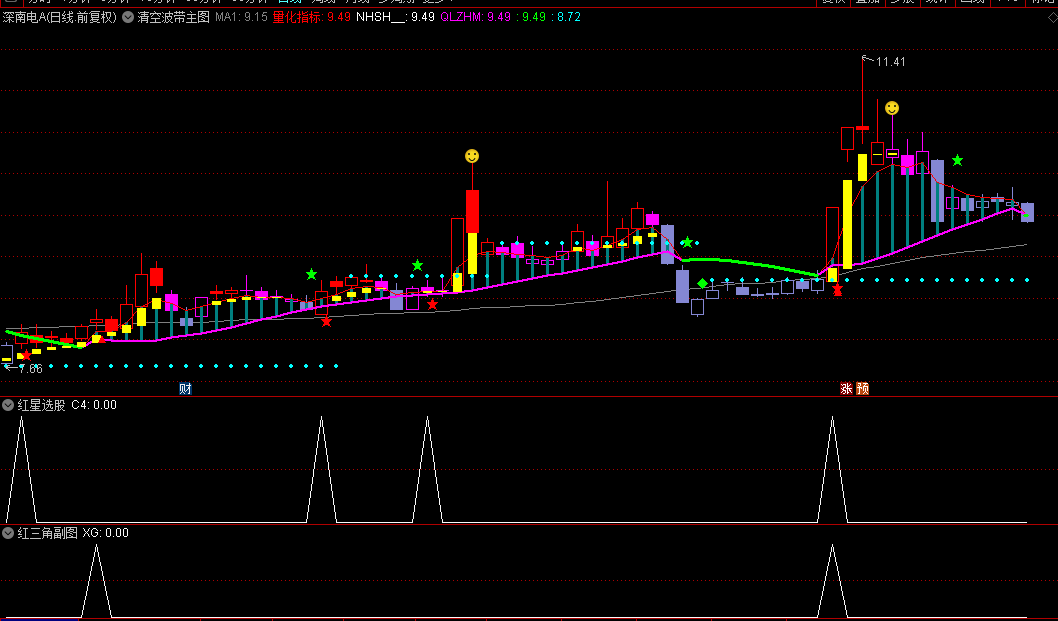The height and width of the screenshot is (621, 1058).
Task: Click the 涨 marker on the time axis
Action: coord(846,389)
